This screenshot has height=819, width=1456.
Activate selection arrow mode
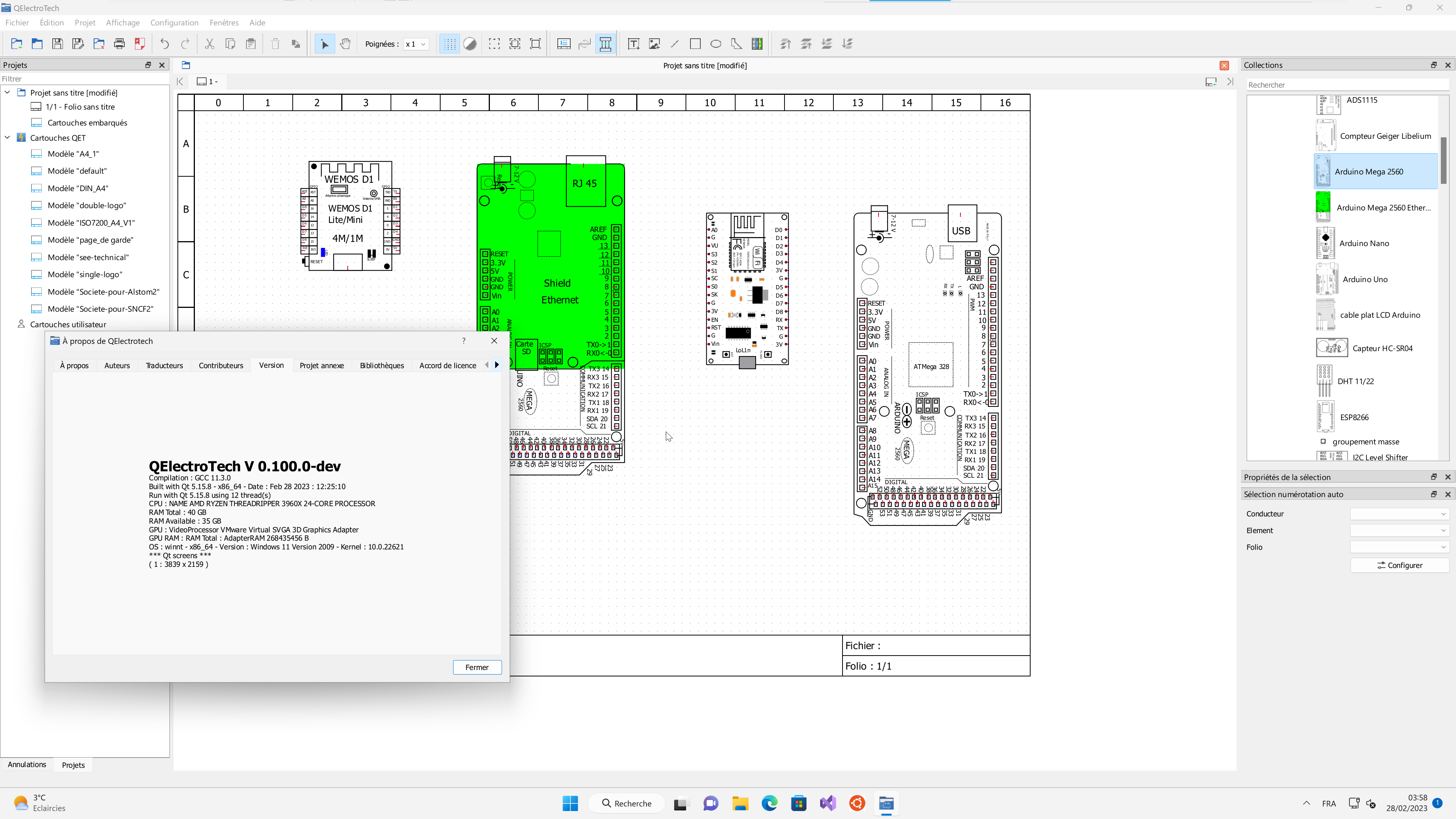[x=325, y=44]
